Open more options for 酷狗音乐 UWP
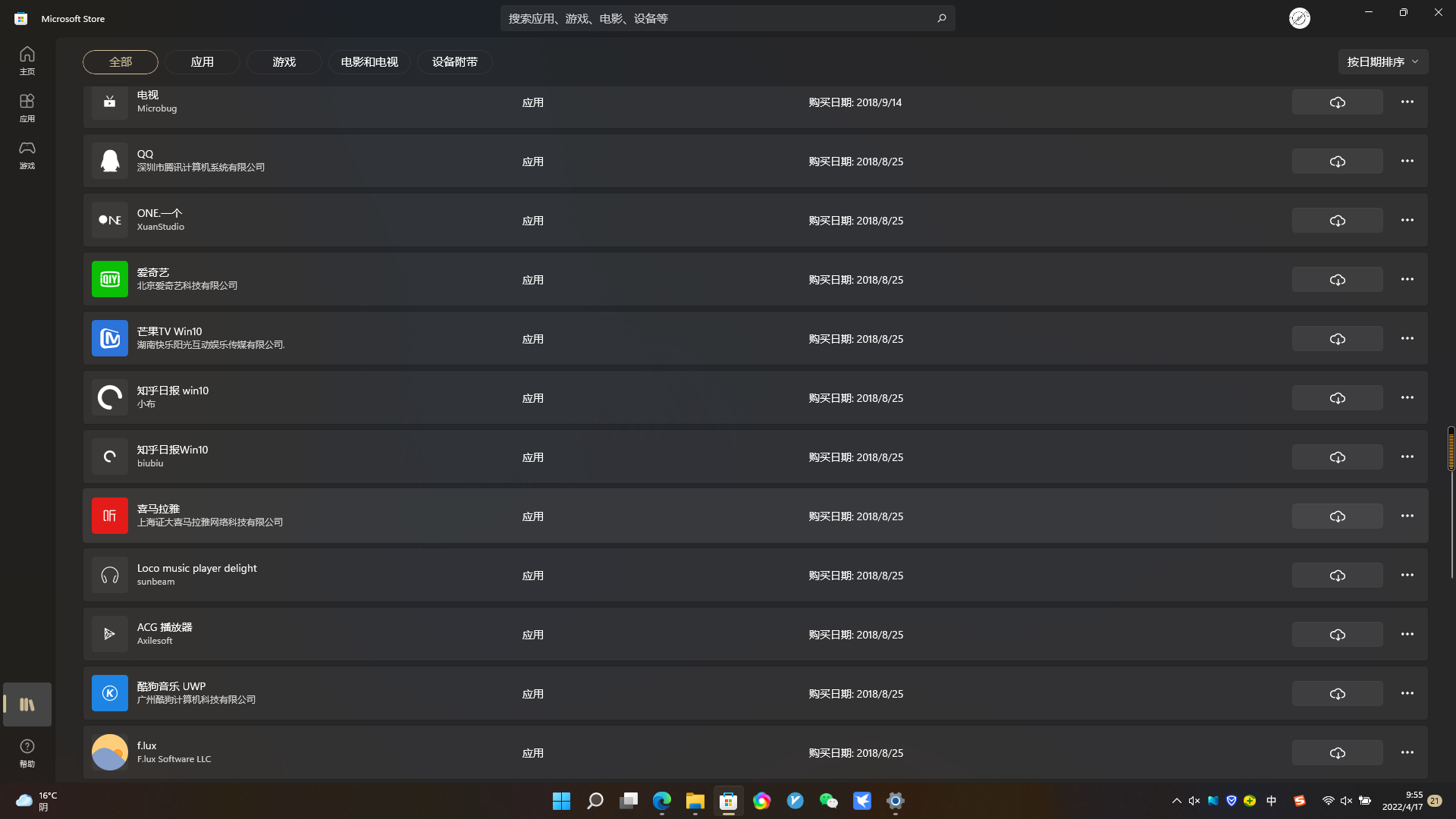The height and width of the screenshot is (819, 1456). (x=1407, y=693)
